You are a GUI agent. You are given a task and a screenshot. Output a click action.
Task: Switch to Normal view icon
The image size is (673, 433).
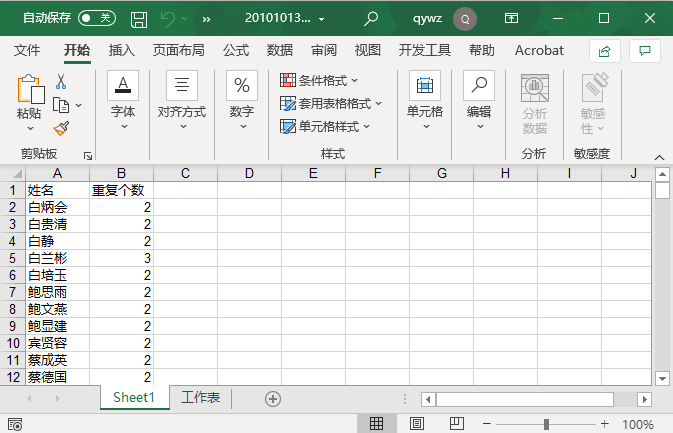376,424
